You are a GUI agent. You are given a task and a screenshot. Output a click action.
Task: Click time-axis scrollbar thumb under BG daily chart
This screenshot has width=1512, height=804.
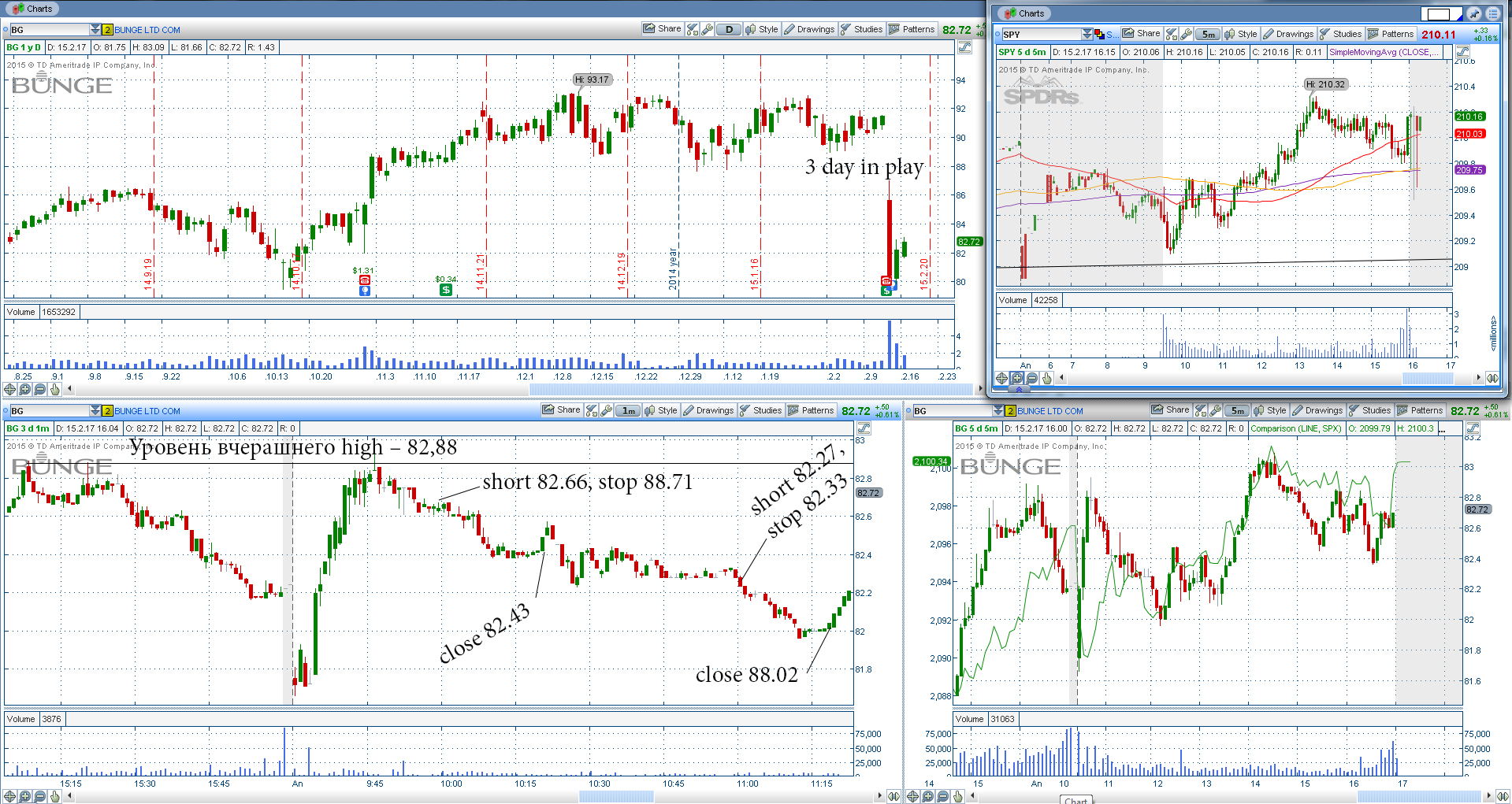(x=752, y=389)
